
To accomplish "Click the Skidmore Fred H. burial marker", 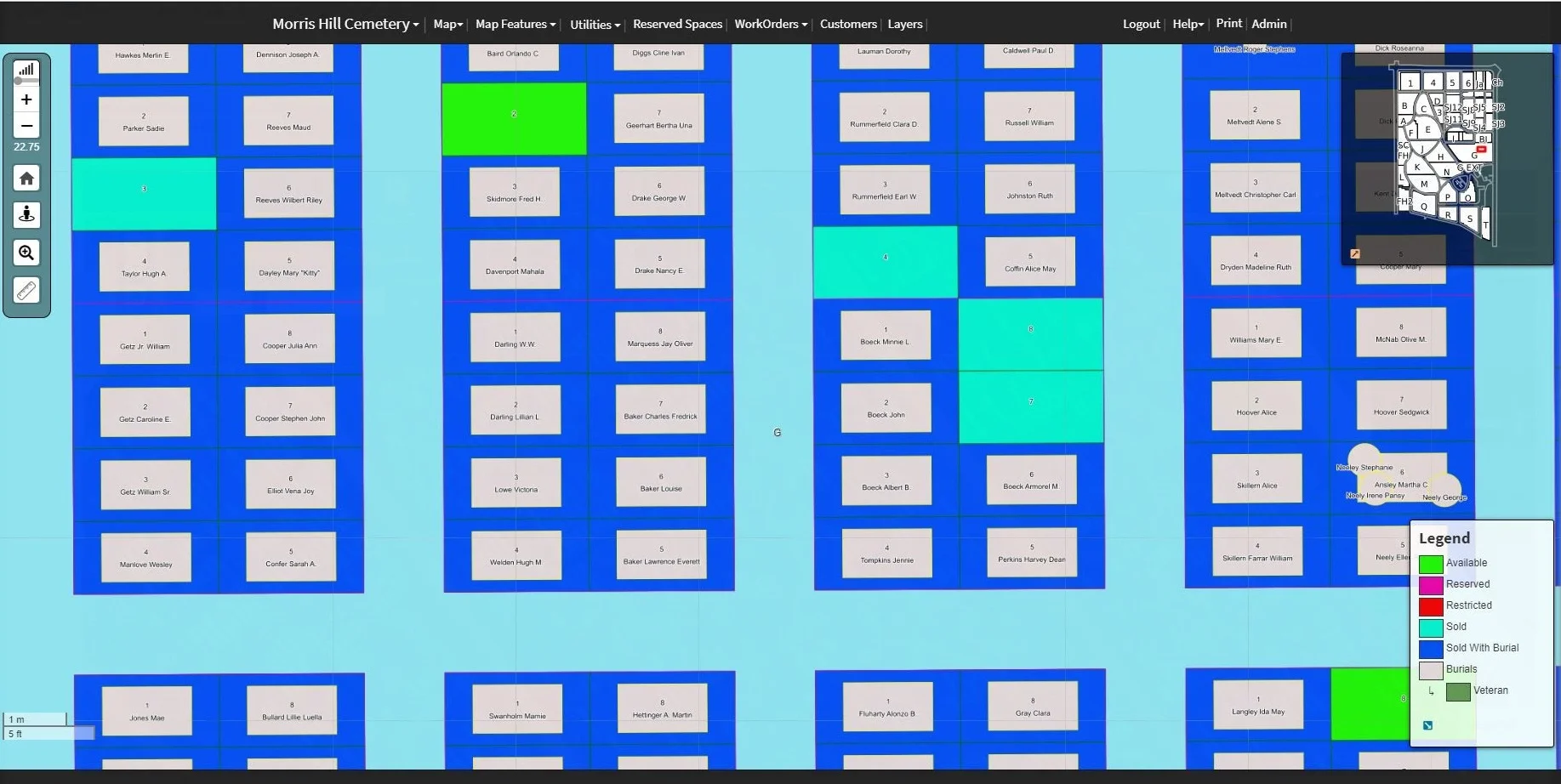I will click(x=514, y=192).
